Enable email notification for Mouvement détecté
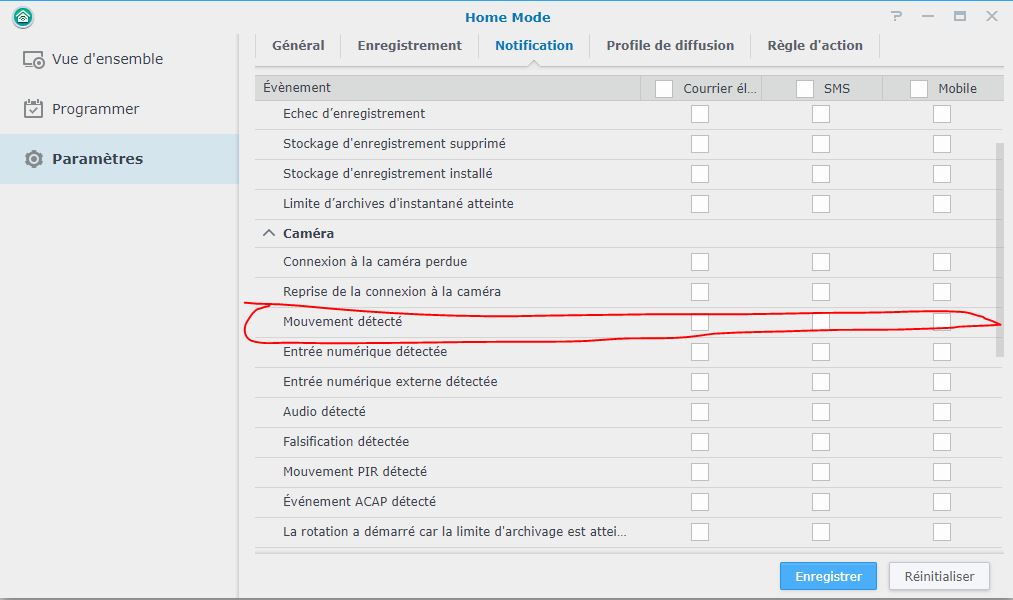Image resolution: width=1013 pixels, height=600 pixels. click(700, 322)
